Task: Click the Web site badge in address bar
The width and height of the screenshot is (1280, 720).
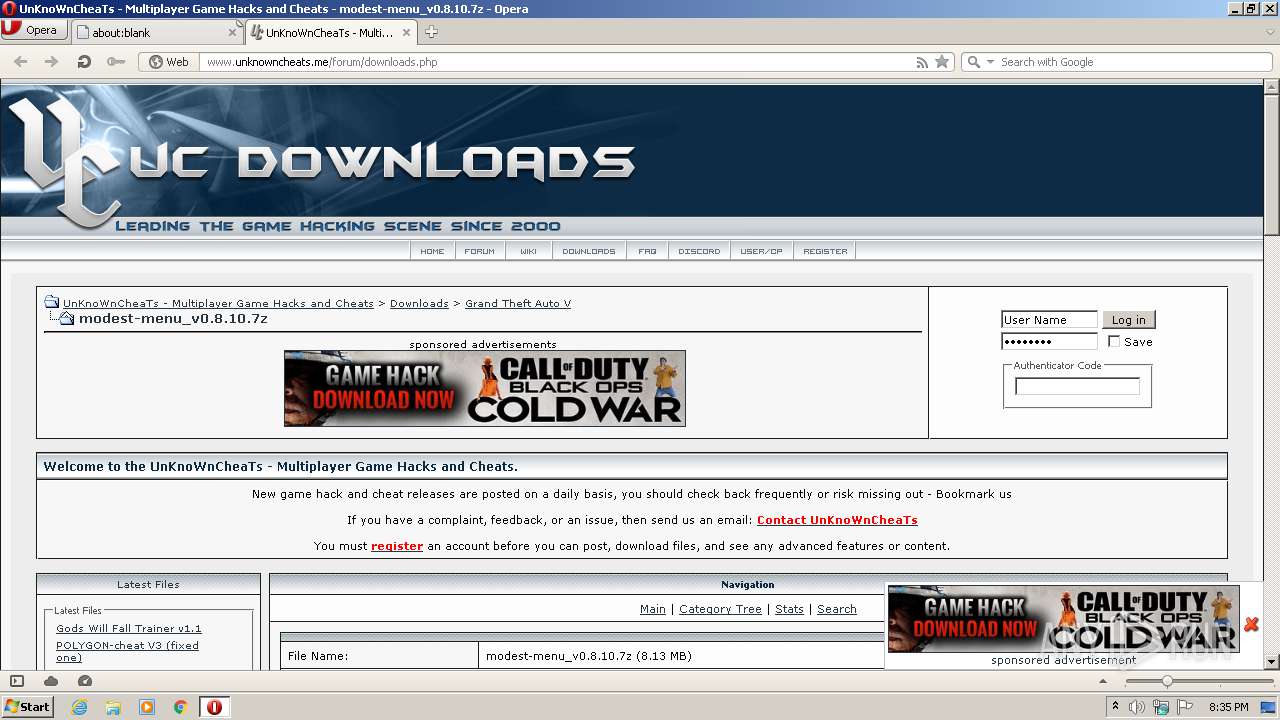Action: coord(169,62)
